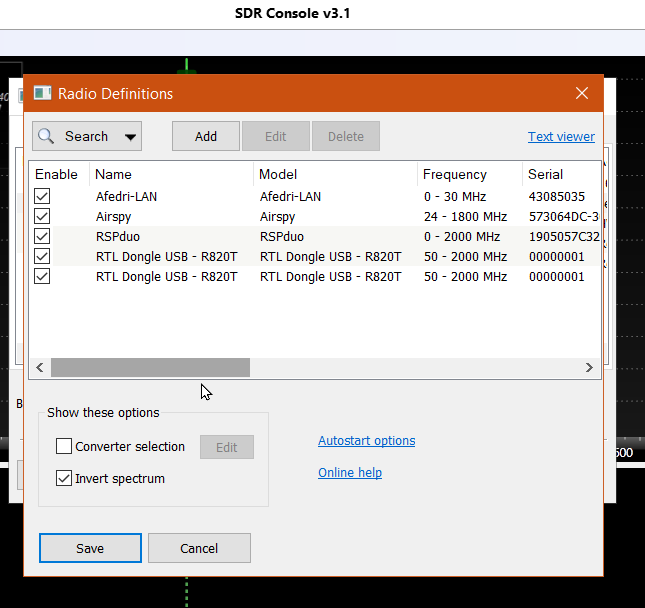
Task: Toggle the RSPduo enable checkbox
Action: tap(42, 236)
